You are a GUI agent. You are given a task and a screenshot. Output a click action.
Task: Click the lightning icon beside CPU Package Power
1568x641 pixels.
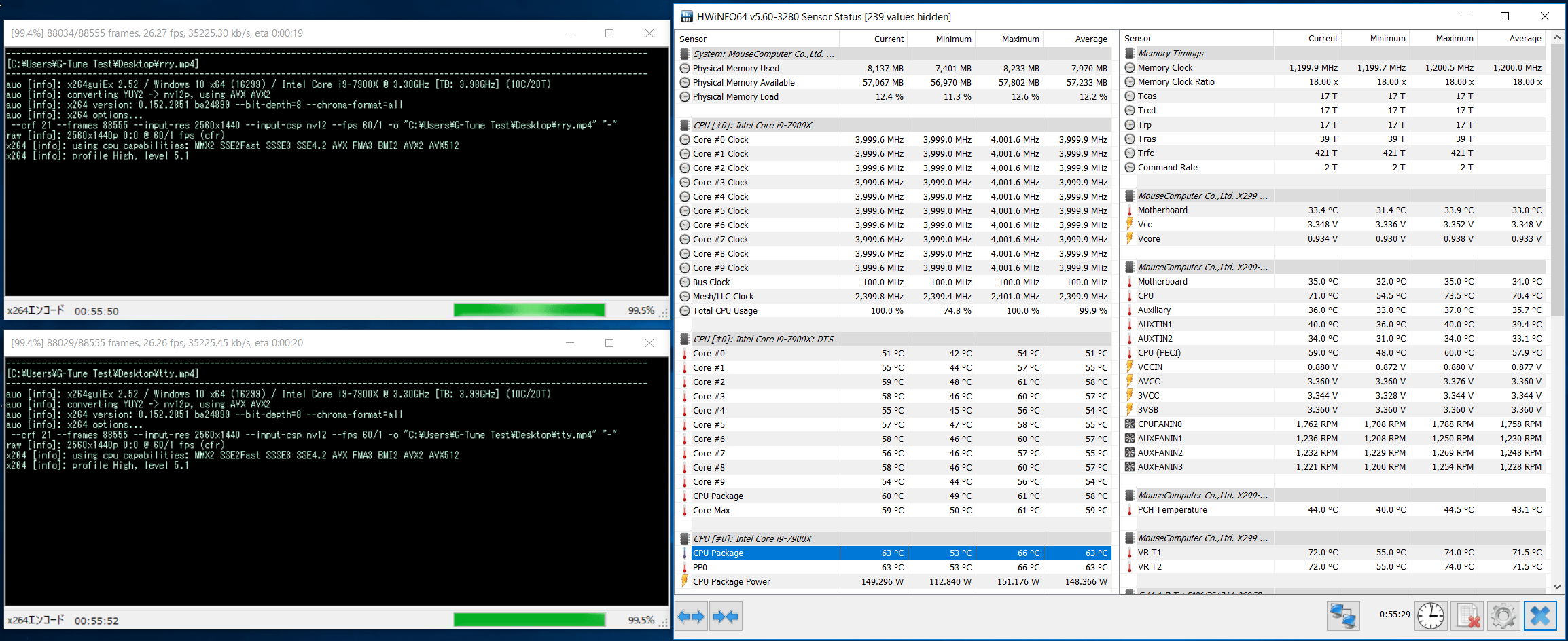(685, 581)
